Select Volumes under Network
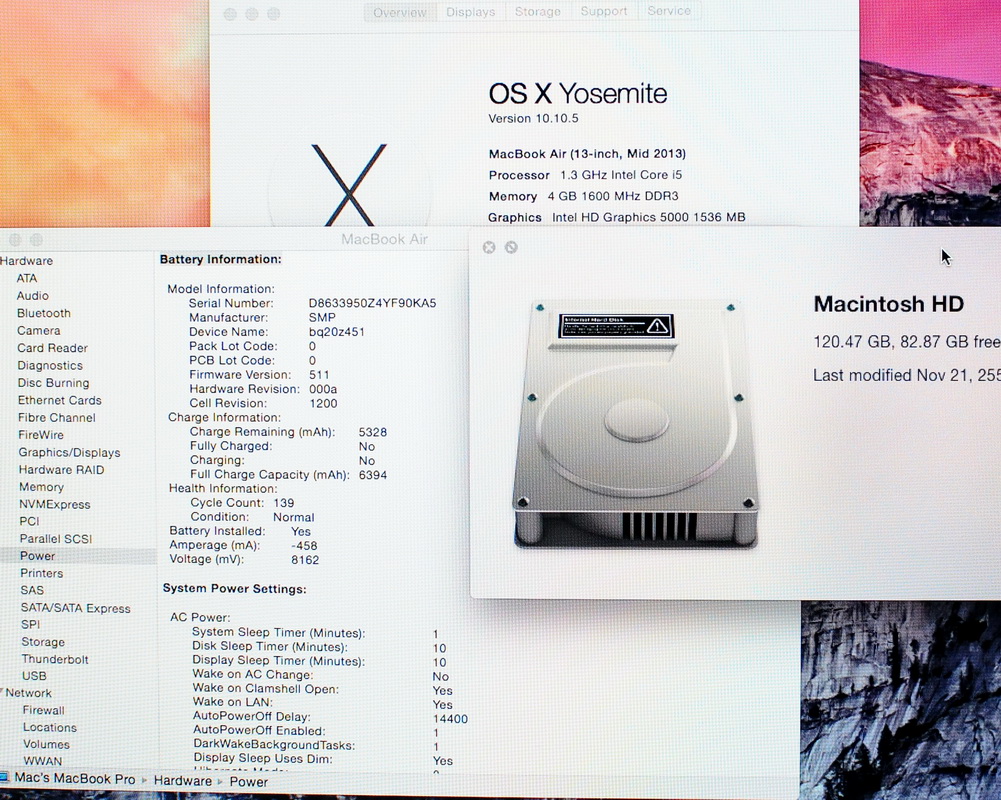 coord(47,744)
